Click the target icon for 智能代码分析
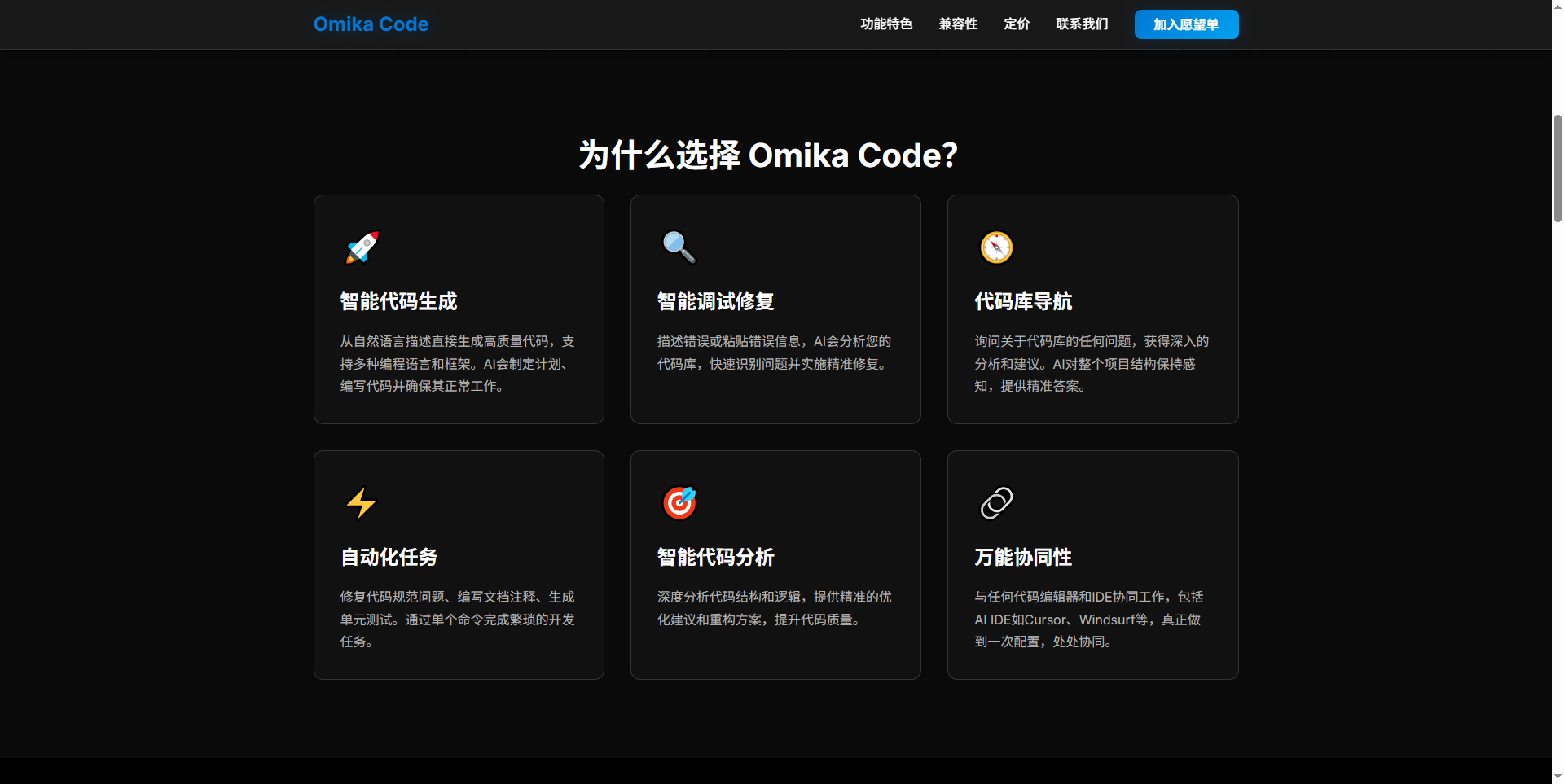Viewport: 1564px width, 784px height. tap(679, 503)
